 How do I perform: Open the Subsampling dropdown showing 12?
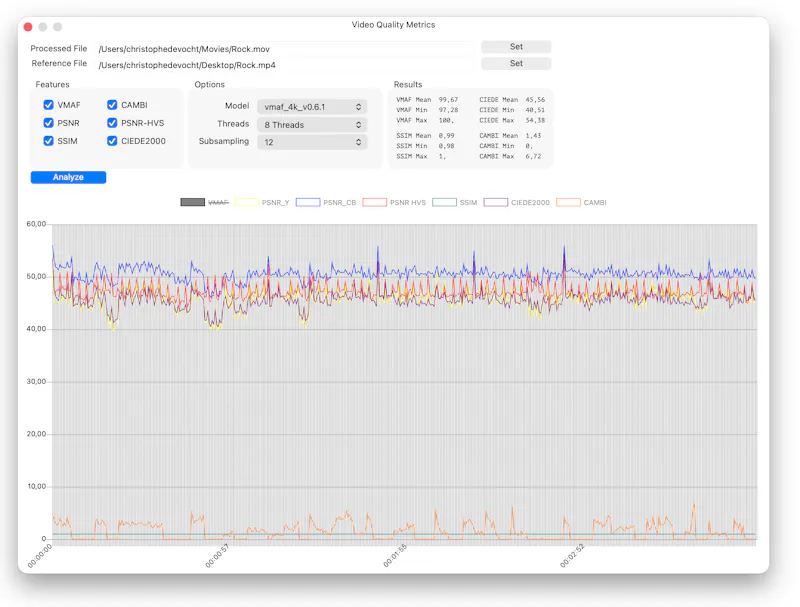click(312, 142)
